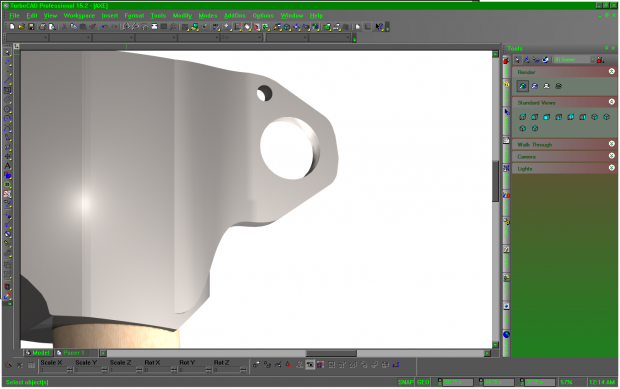Click the Undo arrow icon

(104, 27)
